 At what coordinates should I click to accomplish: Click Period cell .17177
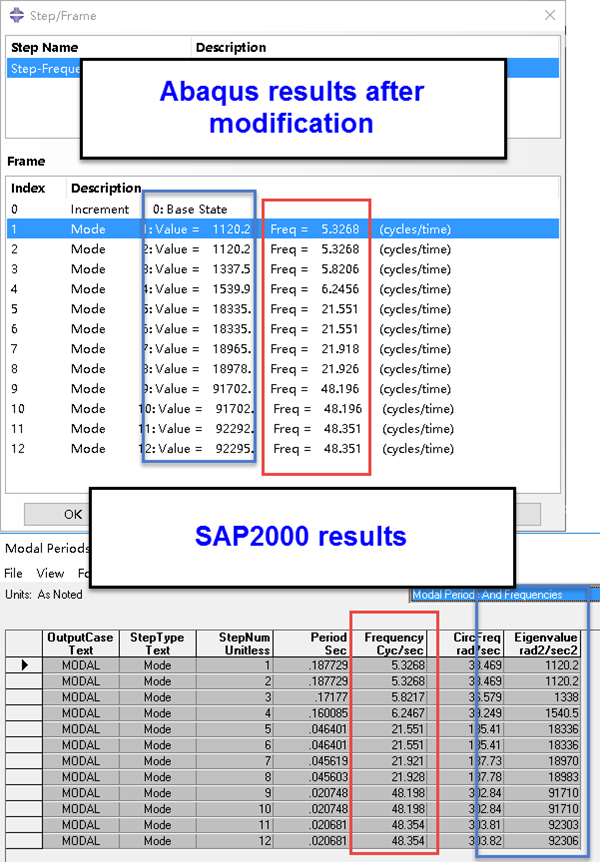tap(311, 697)
